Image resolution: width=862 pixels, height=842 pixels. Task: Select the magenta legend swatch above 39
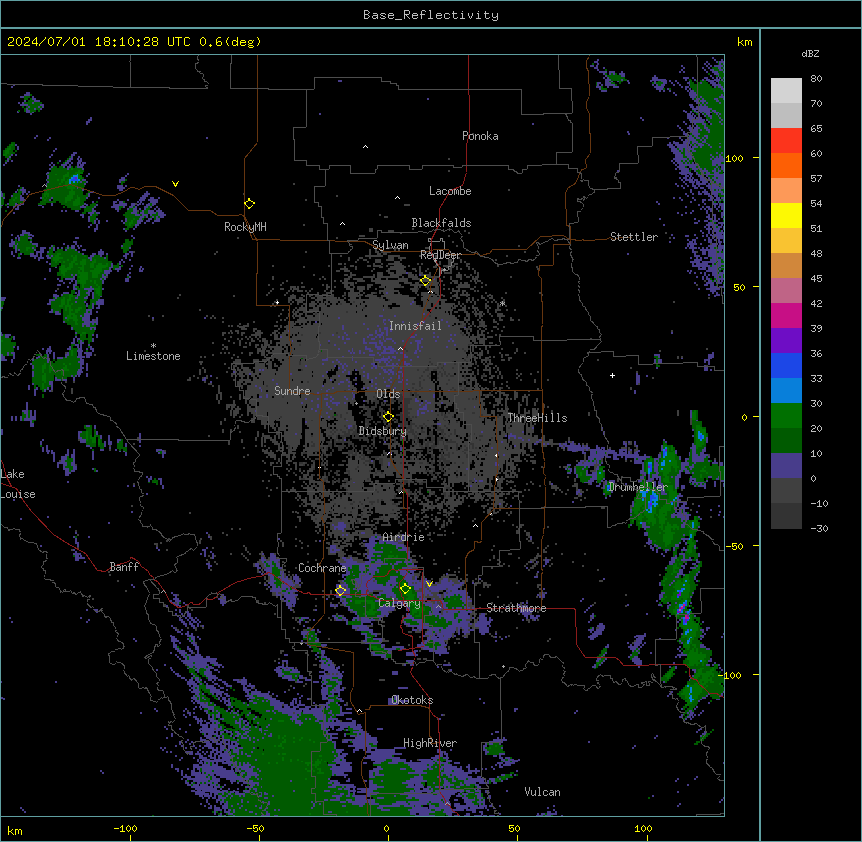pyautogui.click(x=786, y=315)
